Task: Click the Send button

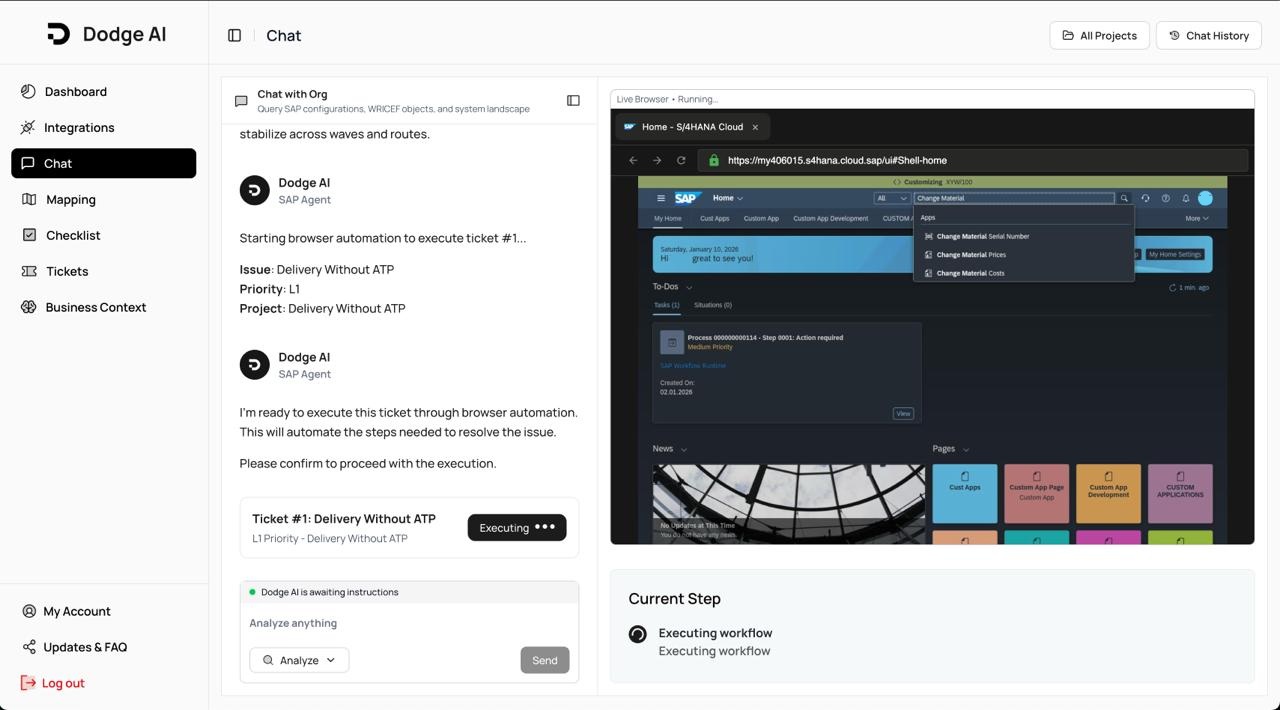Action: click(x=545, y=660)
